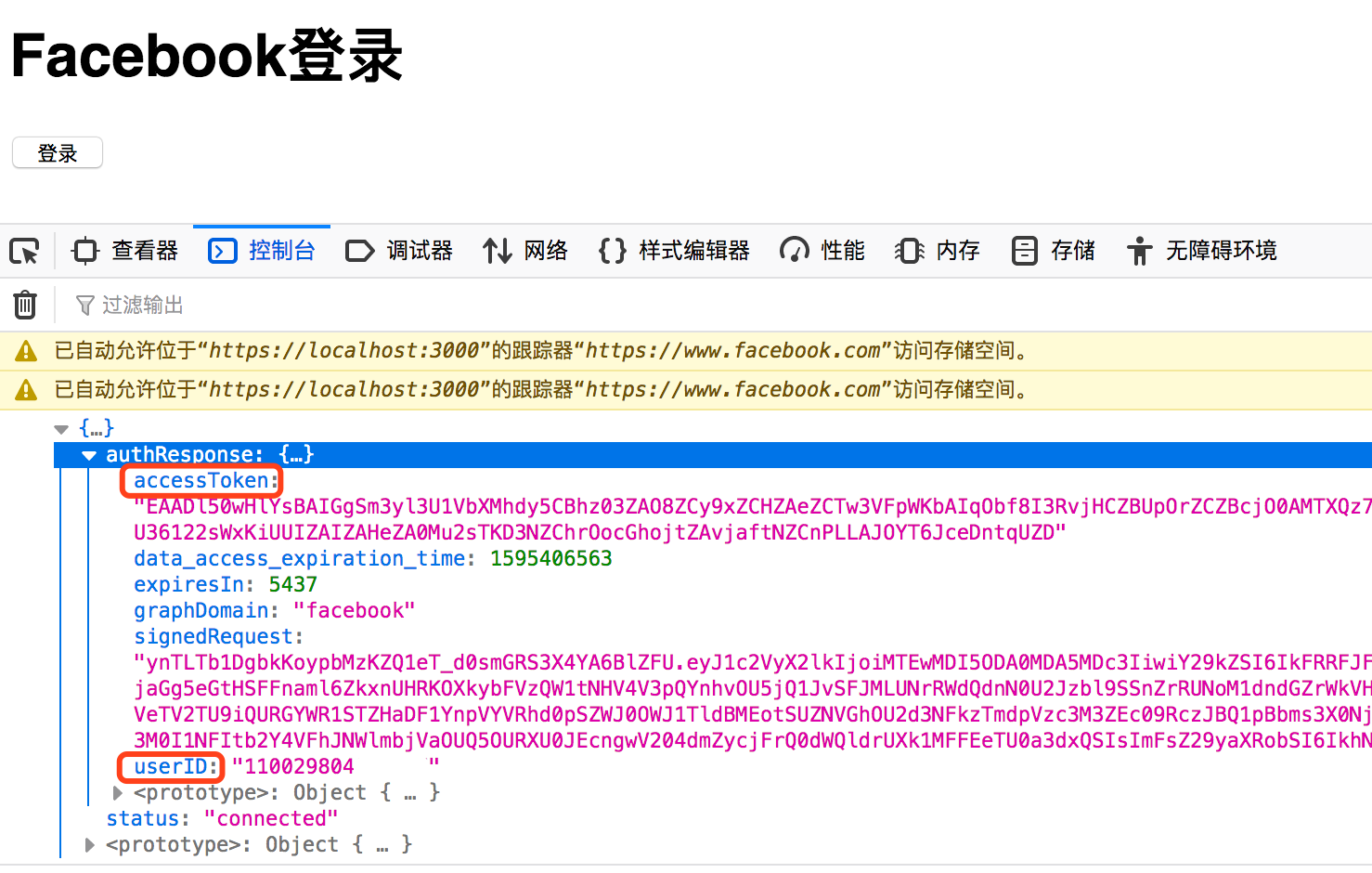Open the 无障碍环境 accessibility tab

(x=1201, y=251)
